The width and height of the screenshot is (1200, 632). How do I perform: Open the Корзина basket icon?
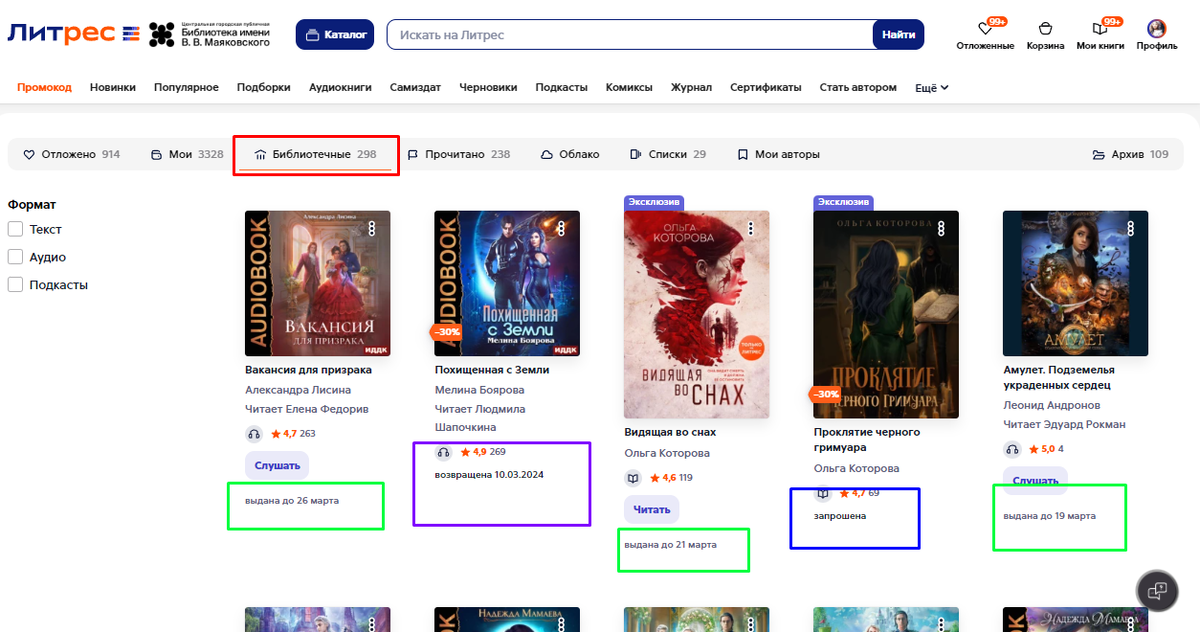[1045, 29]
